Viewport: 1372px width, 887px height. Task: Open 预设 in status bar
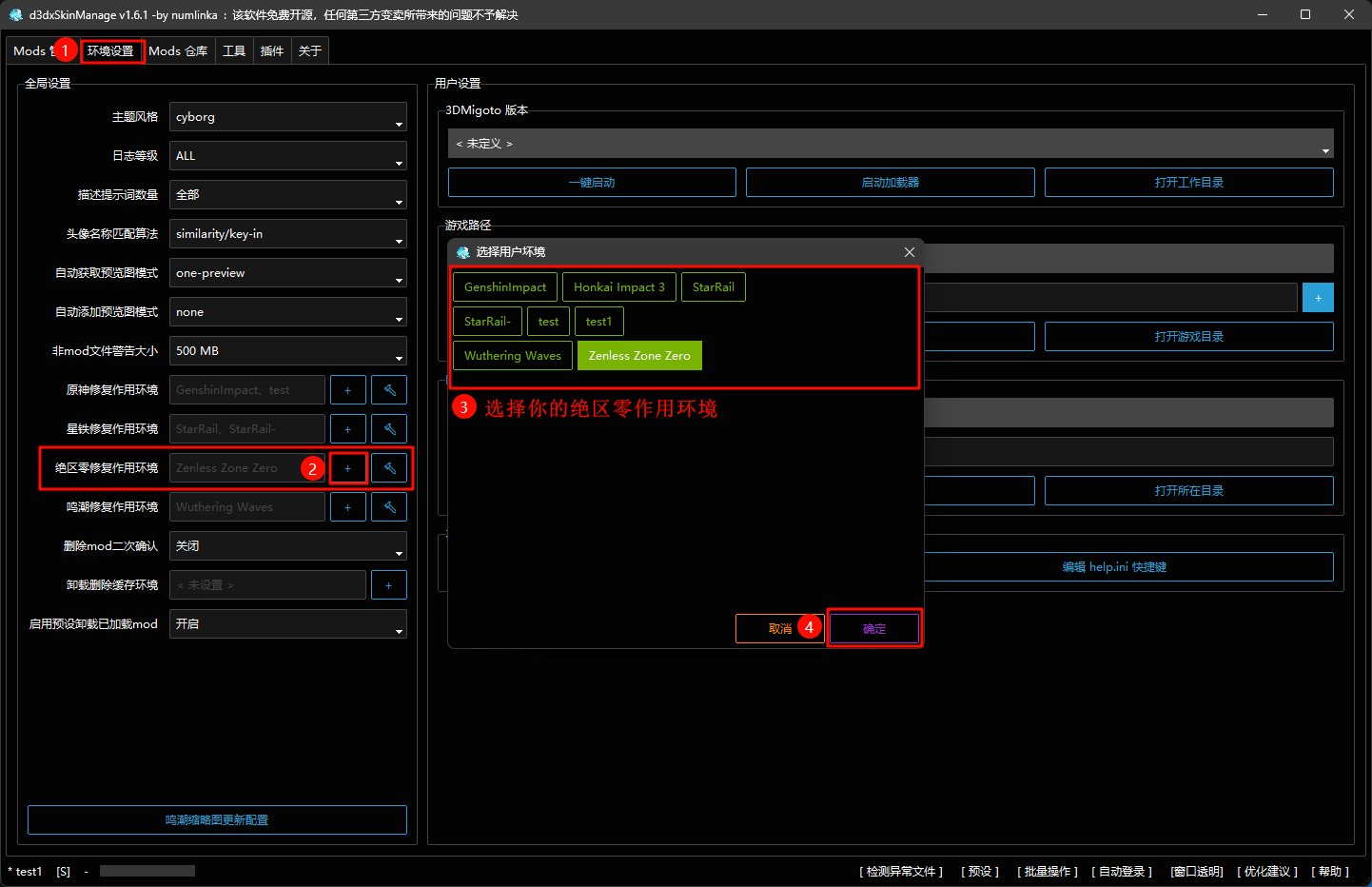[x=980, y=872]
